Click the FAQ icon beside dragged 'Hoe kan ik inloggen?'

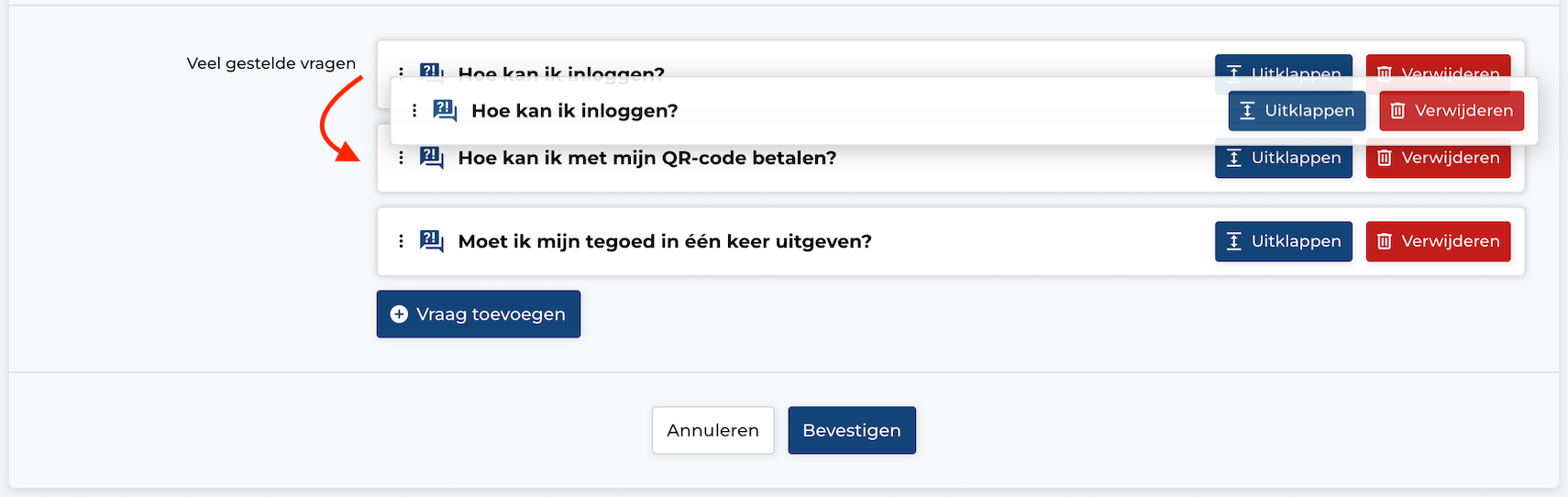pos(445,111)
